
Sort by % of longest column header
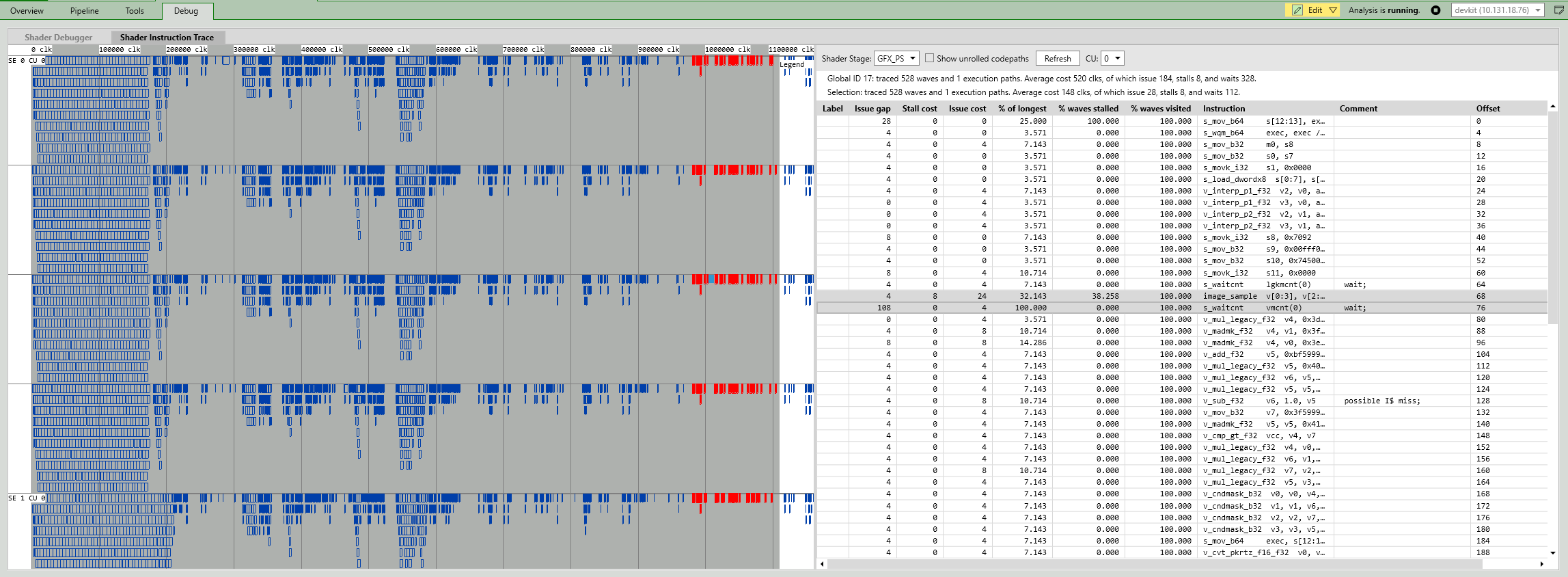(1022, 109)
